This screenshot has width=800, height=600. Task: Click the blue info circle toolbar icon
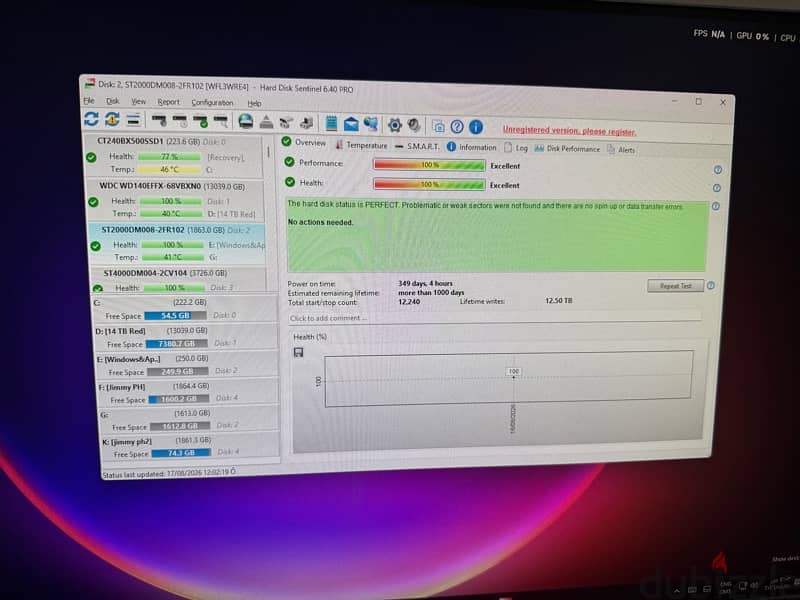point(476,127)
